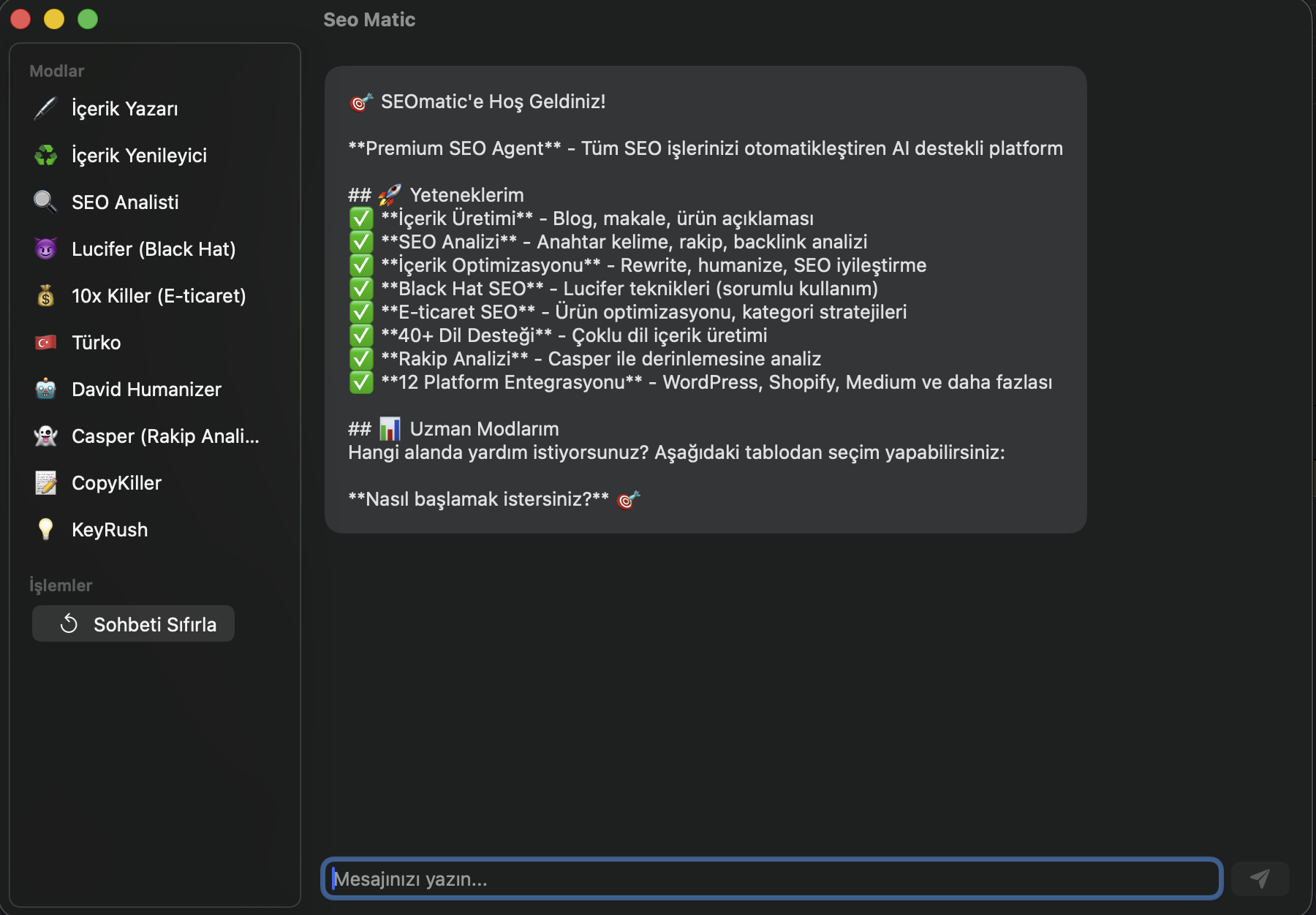This screenshot has height=915, width=1316.
Task: Switch to Lucifer (Black Hat) mode
Action: [154, 248]
